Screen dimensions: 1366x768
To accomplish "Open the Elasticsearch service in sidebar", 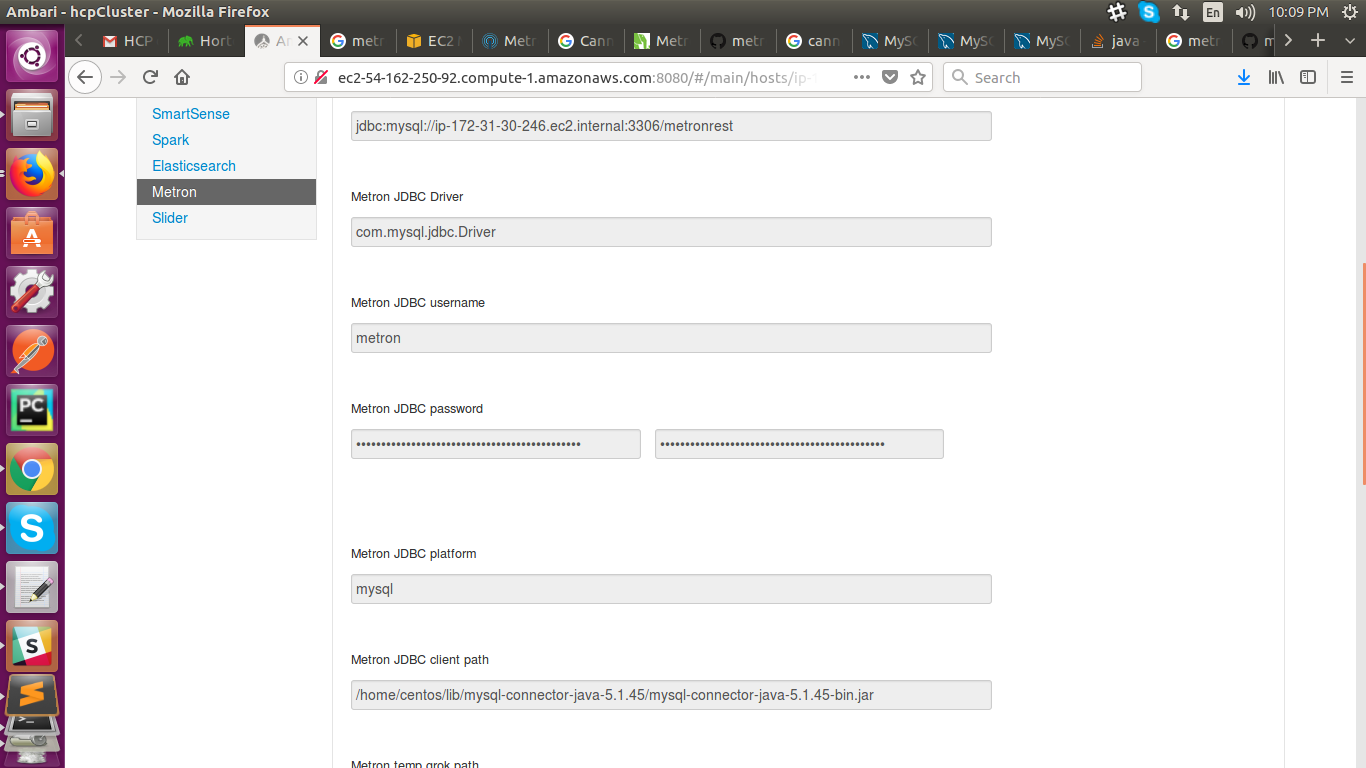I will click(x=193, y=165).
